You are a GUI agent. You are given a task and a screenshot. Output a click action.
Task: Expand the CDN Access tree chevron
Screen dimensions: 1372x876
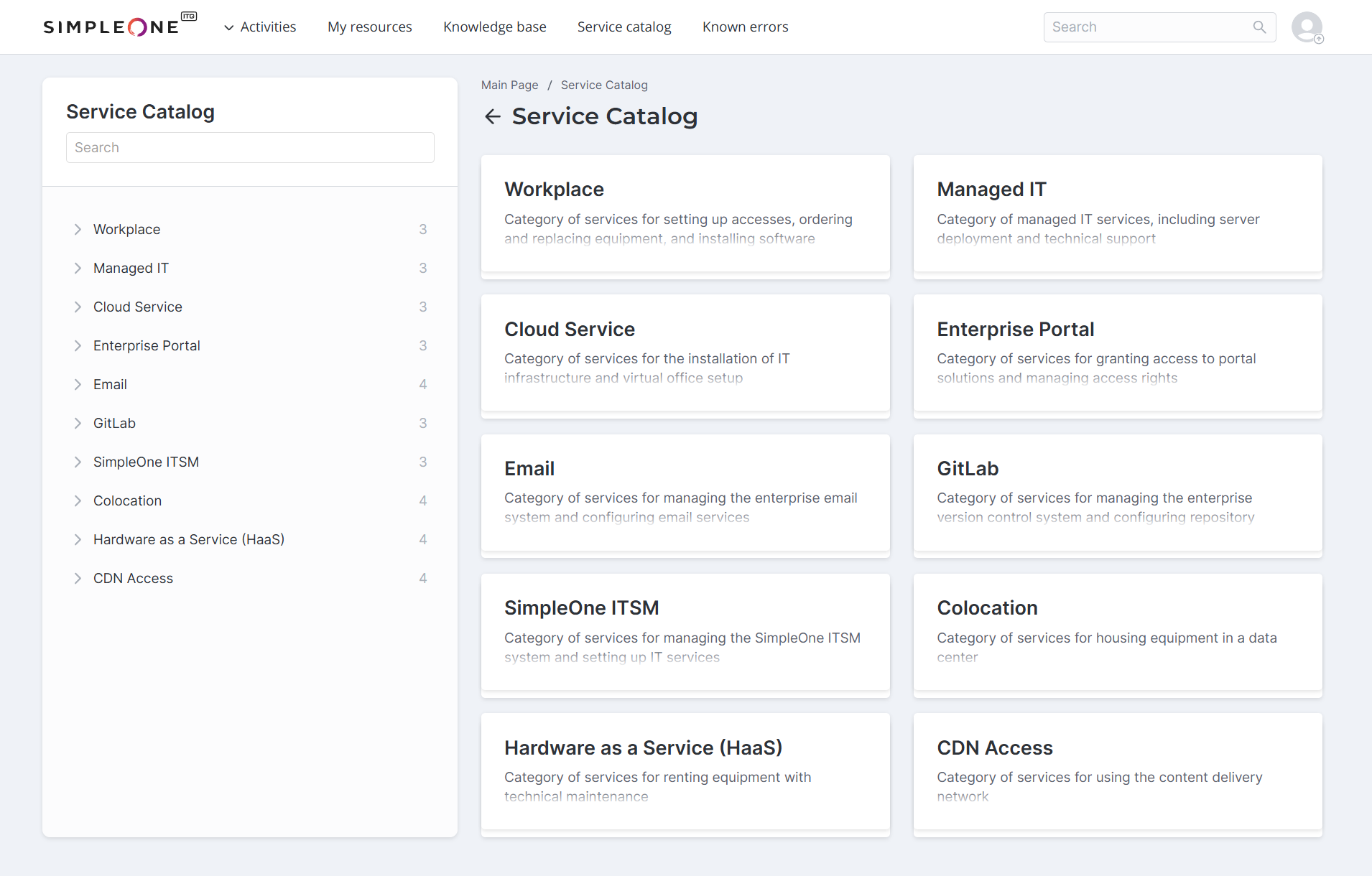click(x=78, y=578)
